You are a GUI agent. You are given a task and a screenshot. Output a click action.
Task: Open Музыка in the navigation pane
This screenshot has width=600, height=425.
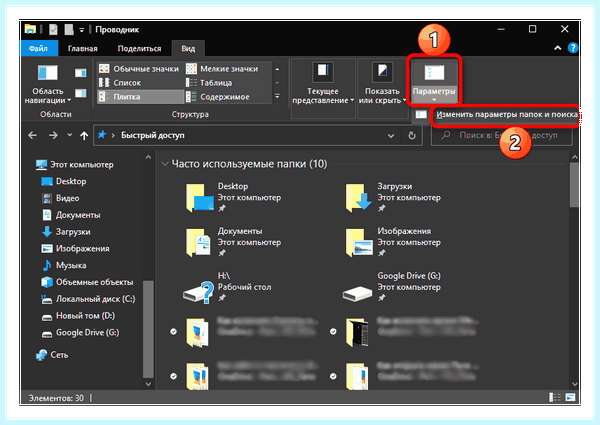pos(64,265)
